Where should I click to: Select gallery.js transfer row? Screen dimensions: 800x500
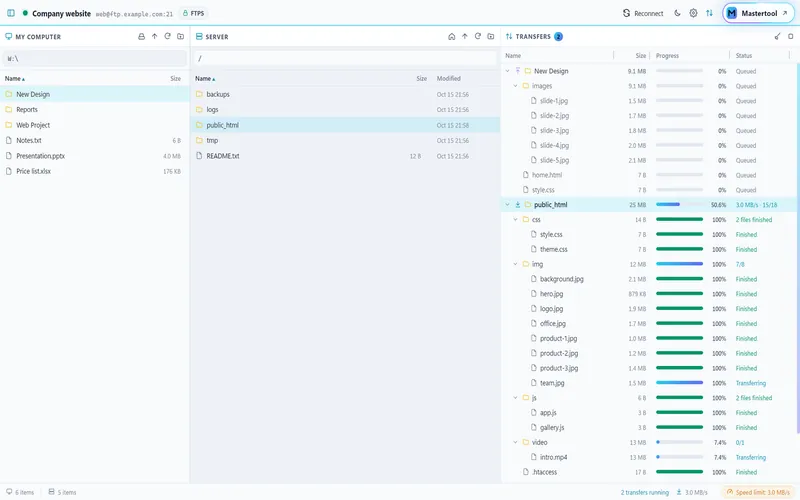649,427
